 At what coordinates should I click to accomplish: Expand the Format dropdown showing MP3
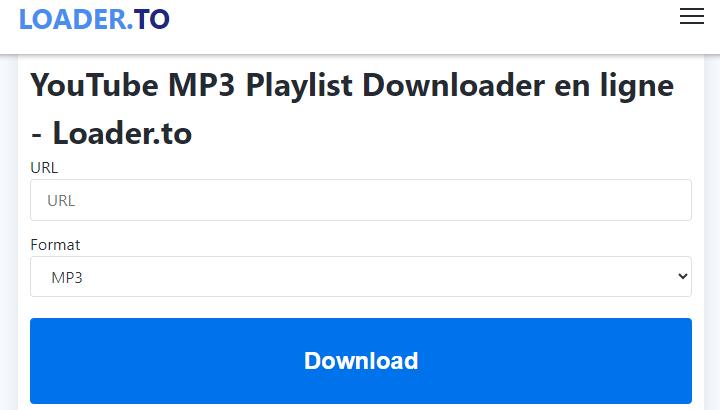[361, 276]
